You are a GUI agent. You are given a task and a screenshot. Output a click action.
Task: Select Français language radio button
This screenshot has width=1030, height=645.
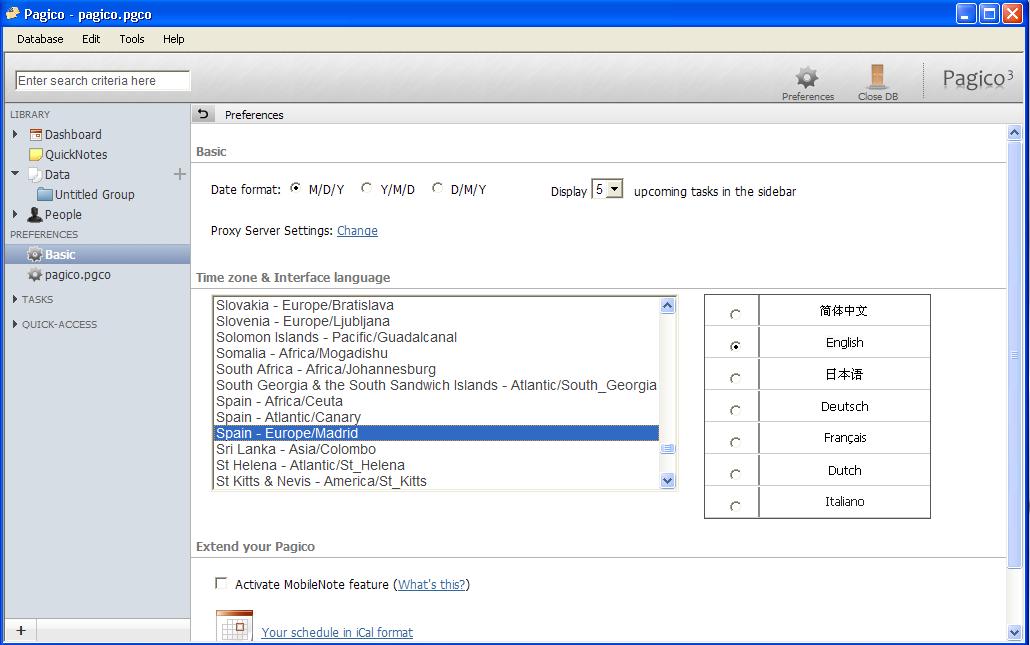tap(735, 442)
